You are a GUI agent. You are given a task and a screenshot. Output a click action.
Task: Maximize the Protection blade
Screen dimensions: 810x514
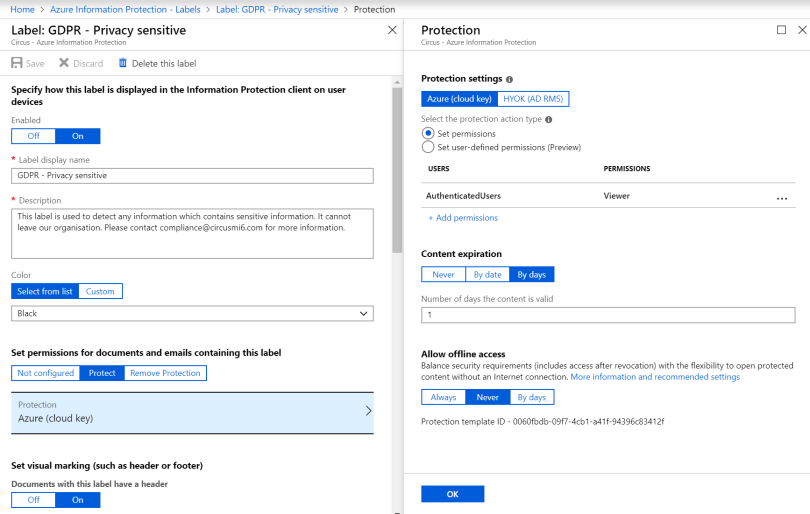781,30
